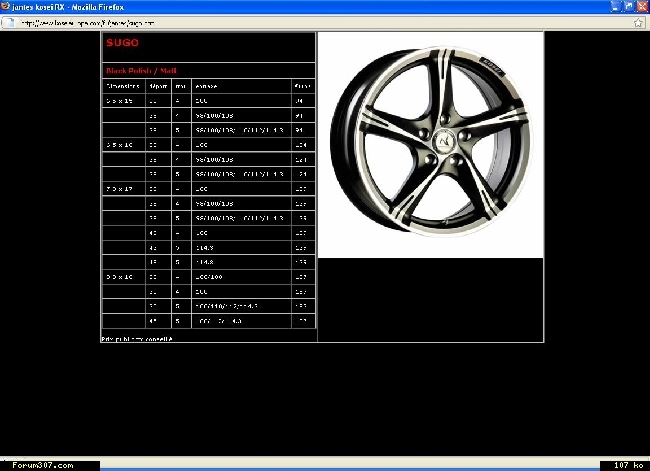Click the Firefox logo in the title bar
Image resolution: width=650 pixels, height=471 pixels.
point(5,6)
